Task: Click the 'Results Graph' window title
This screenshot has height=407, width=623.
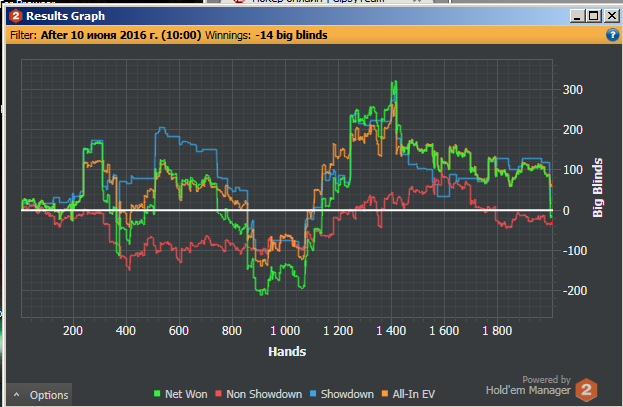Action: coord(66,16)
